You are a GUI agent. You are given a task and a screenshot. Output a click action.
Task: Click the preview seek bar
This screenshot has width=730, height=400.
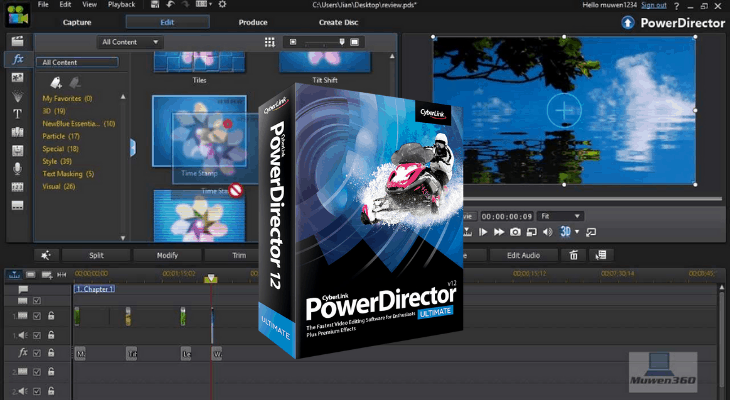[x=591, y=199]
